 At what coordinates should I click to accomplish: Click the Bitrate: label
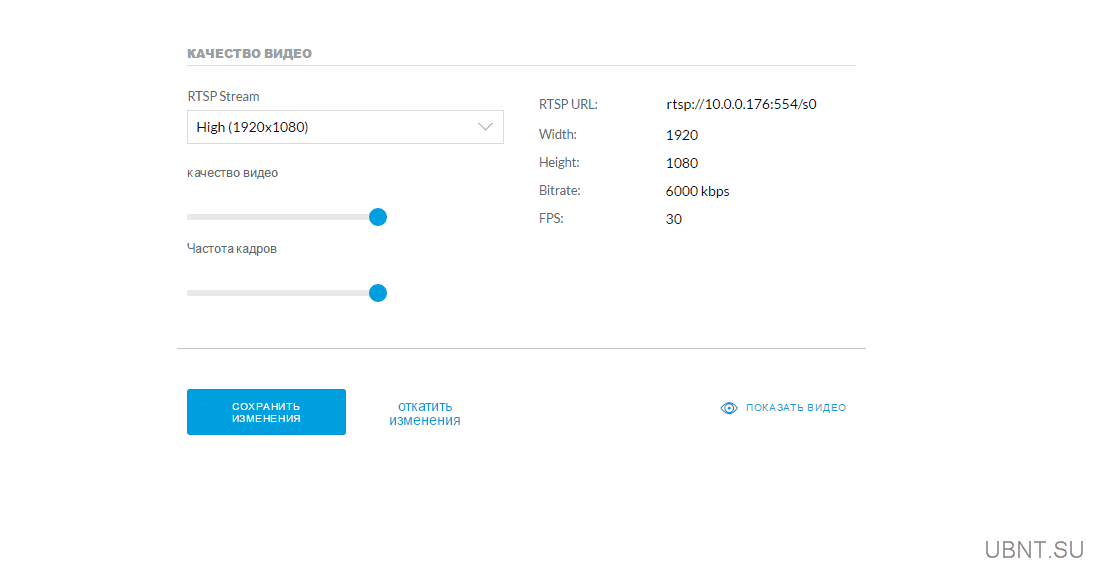click(559, 190)
